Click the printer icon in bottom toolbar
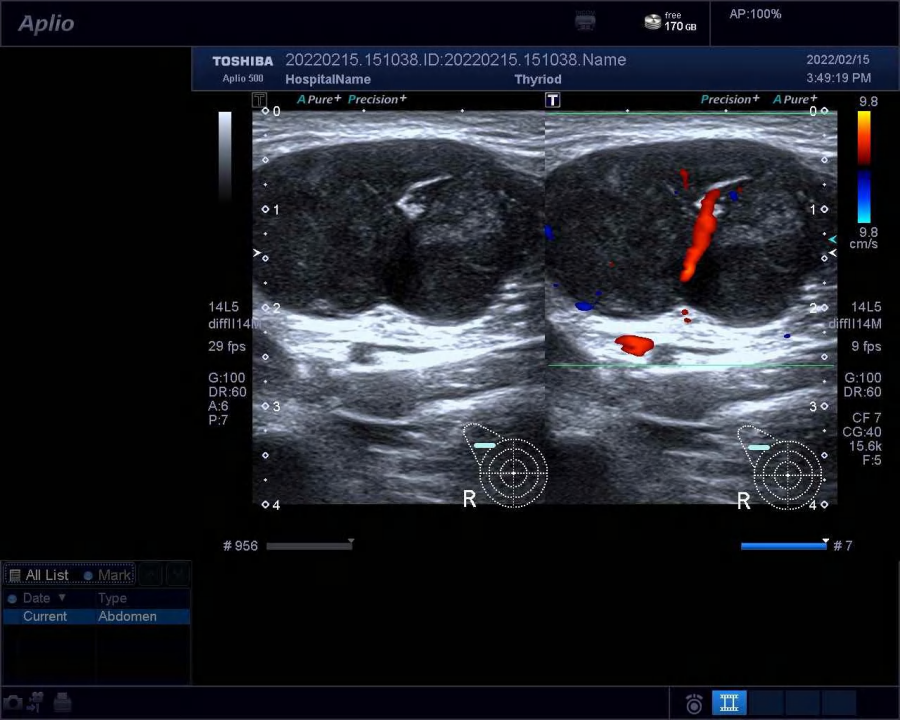This screenshot has height=720, width=900. pyautogui.click(x=62, y=702)
